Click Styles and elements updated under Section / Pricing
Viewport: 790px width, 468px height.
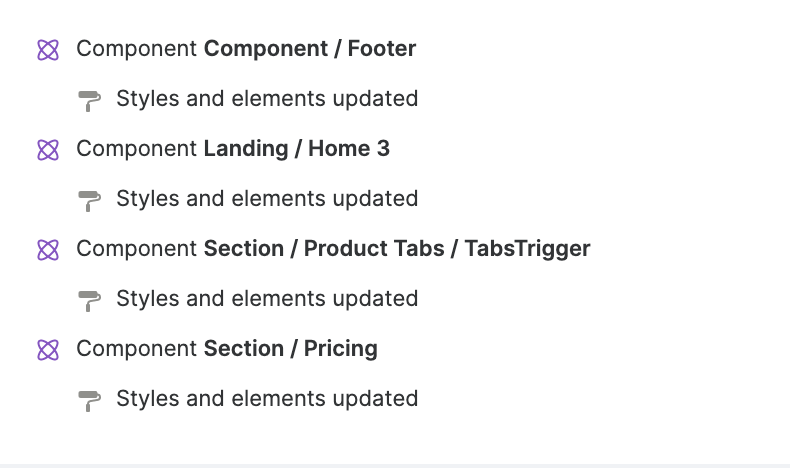coord(267,398)
